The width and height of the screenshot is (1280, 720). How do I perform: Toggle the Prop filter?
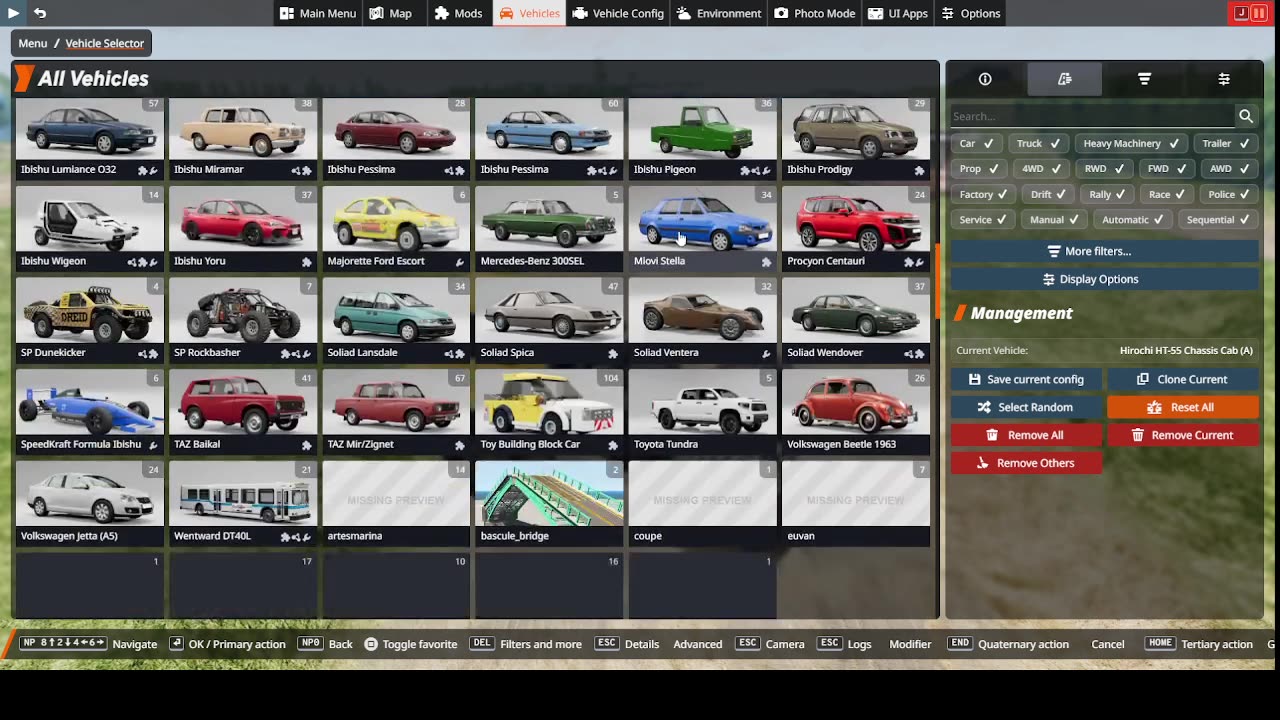[x=980, y=169]
